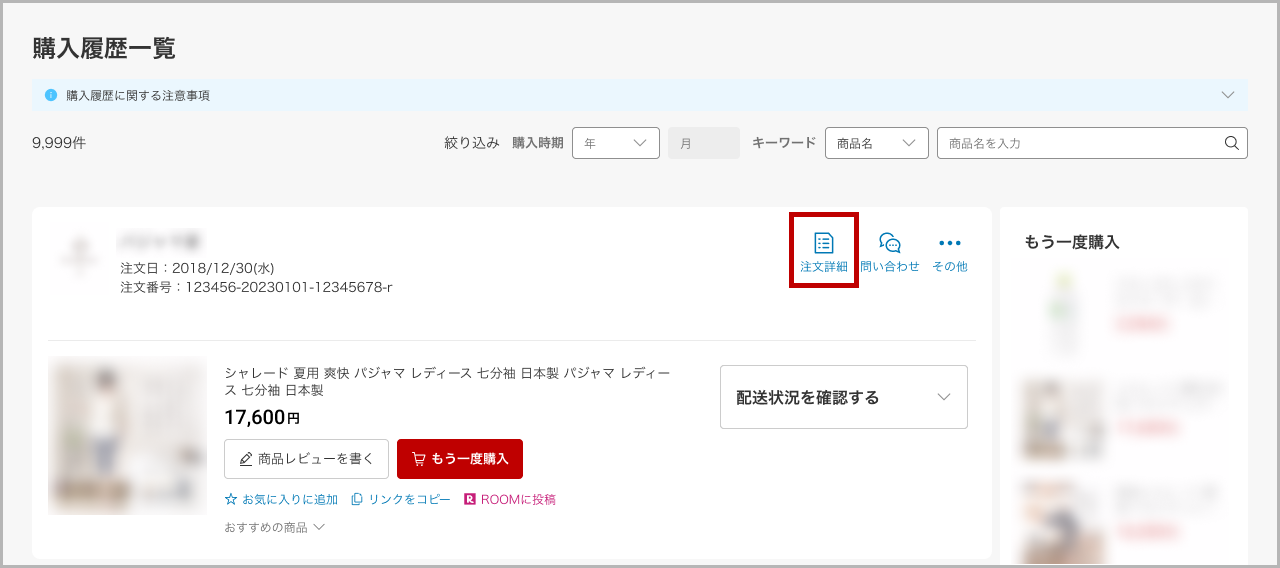Viewport: 1280px width, 568px height.
Task: Open the pajama product thumbnail image
Action: point(127,435)
